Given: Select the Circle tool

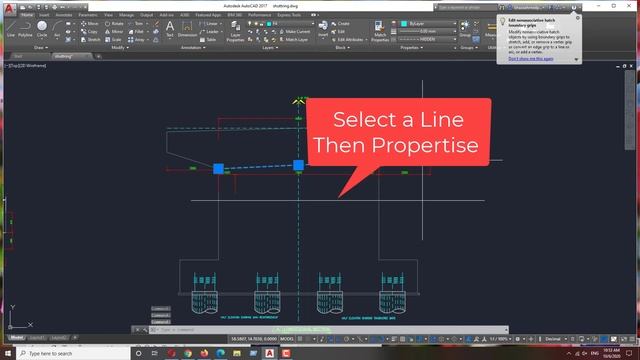Looking at the screenshot, I should click(42, 29).
